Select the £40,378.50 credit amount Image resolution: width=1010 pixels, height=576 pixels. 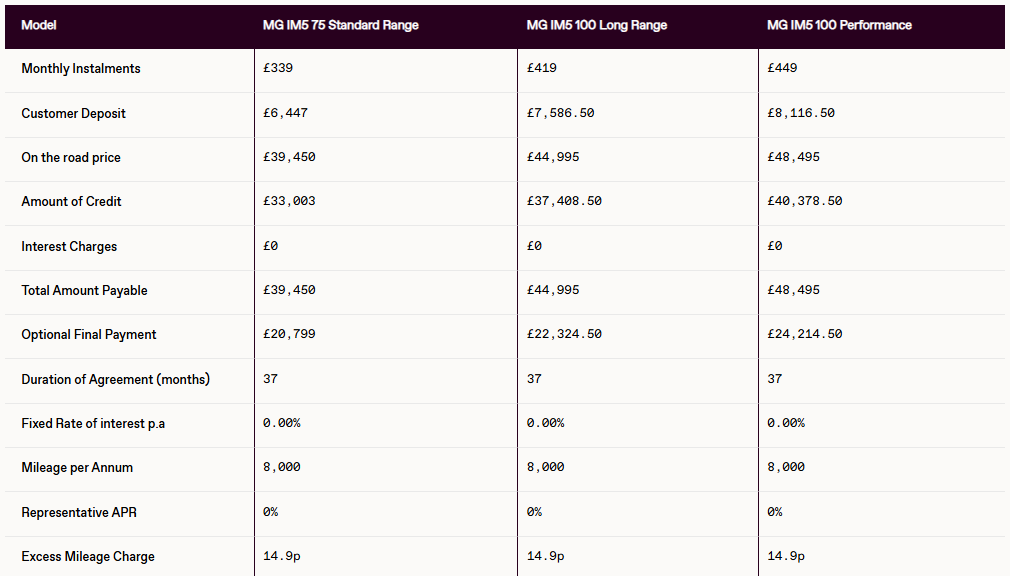pyautogui.click(x=804, y=202)
